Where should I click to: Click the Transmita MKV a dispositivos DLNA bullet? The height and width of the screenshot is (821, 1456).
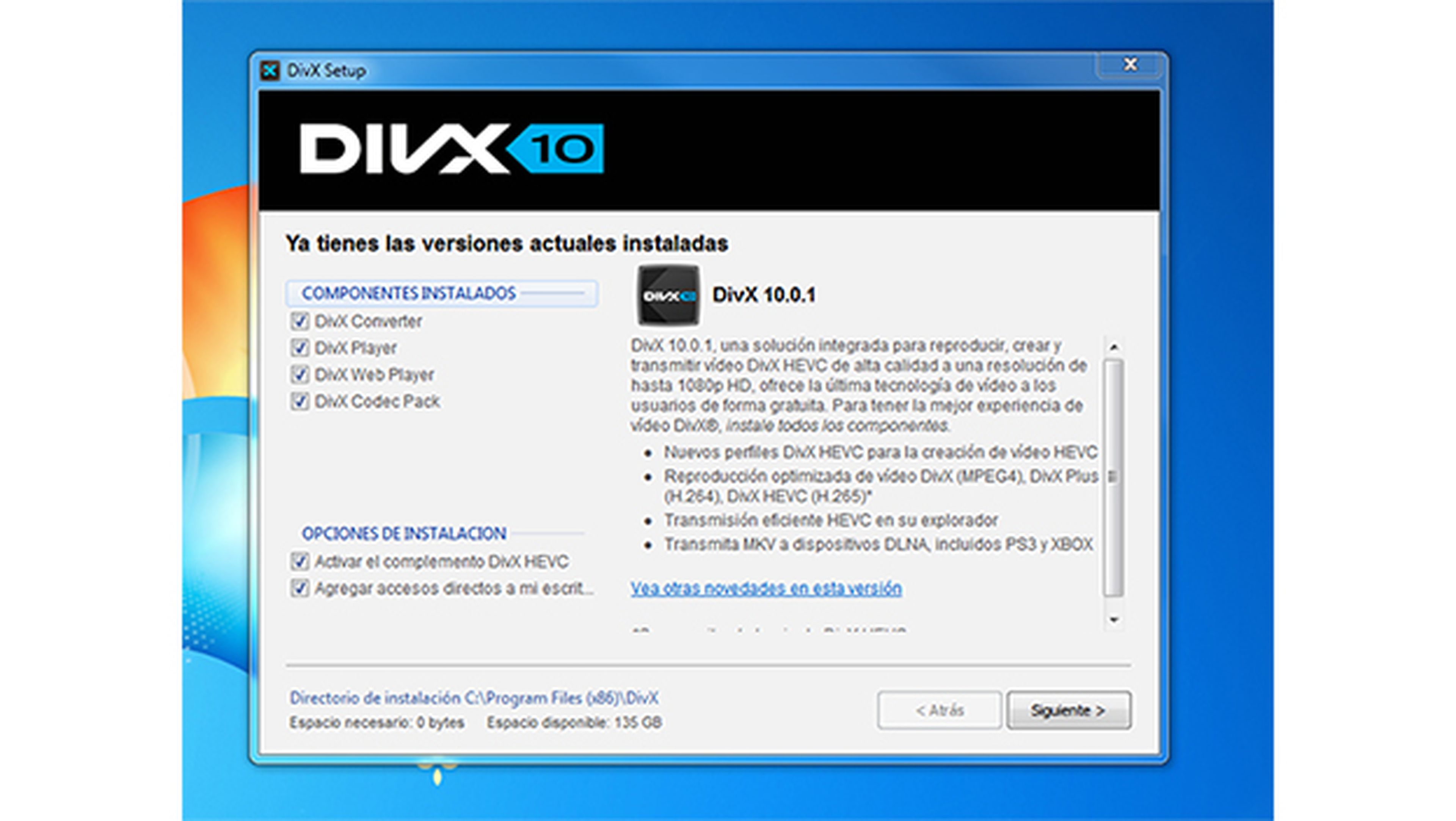(879, 545)
